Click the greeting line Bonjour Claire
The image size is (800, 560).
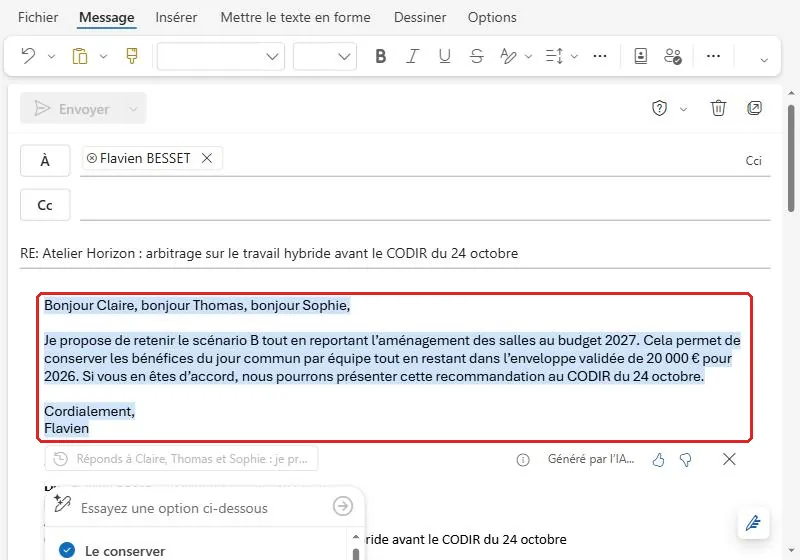pos(197,306)
